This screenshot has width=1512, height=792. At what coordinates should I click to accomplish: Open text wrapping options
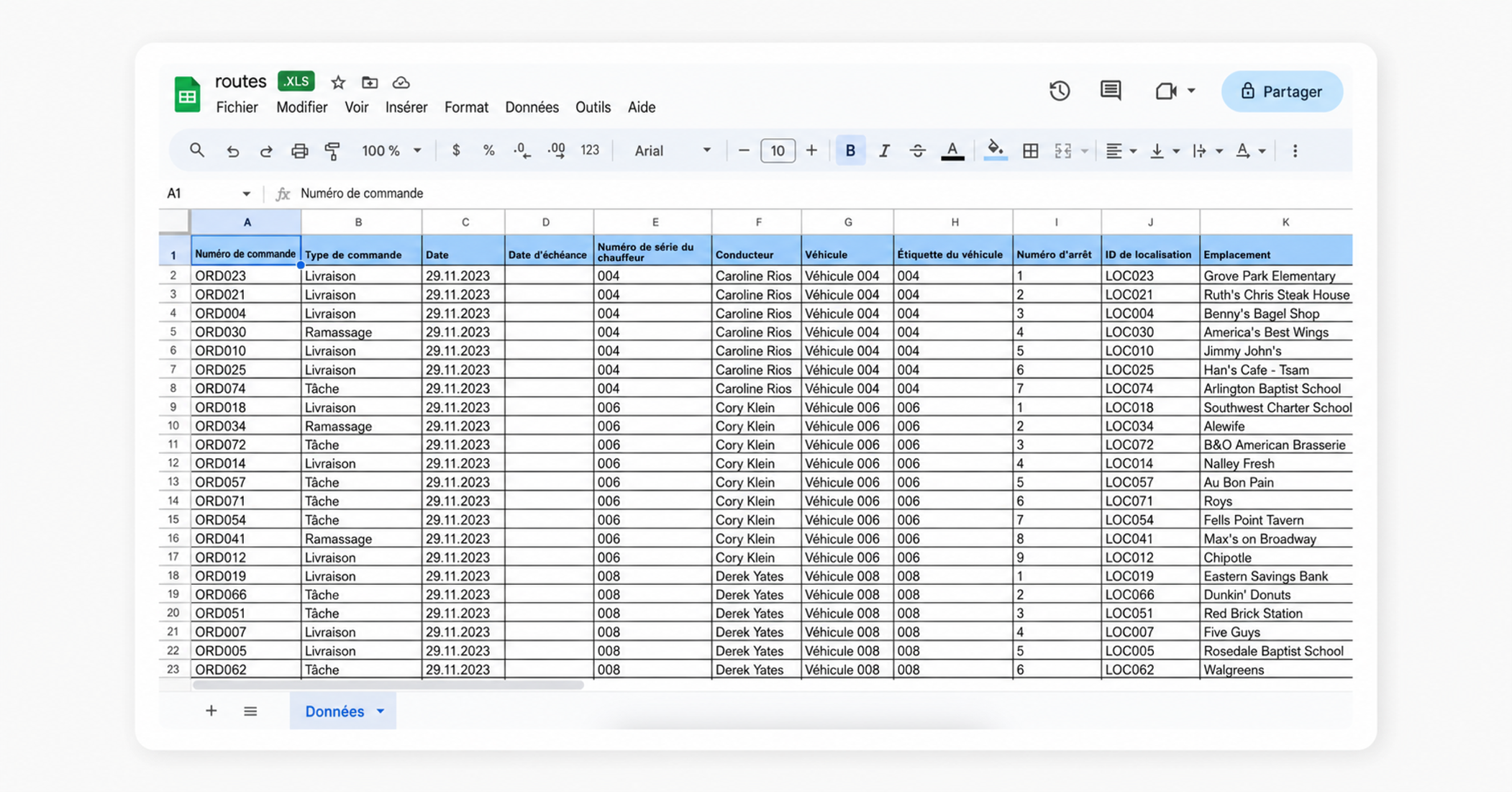coord(1207,150)
